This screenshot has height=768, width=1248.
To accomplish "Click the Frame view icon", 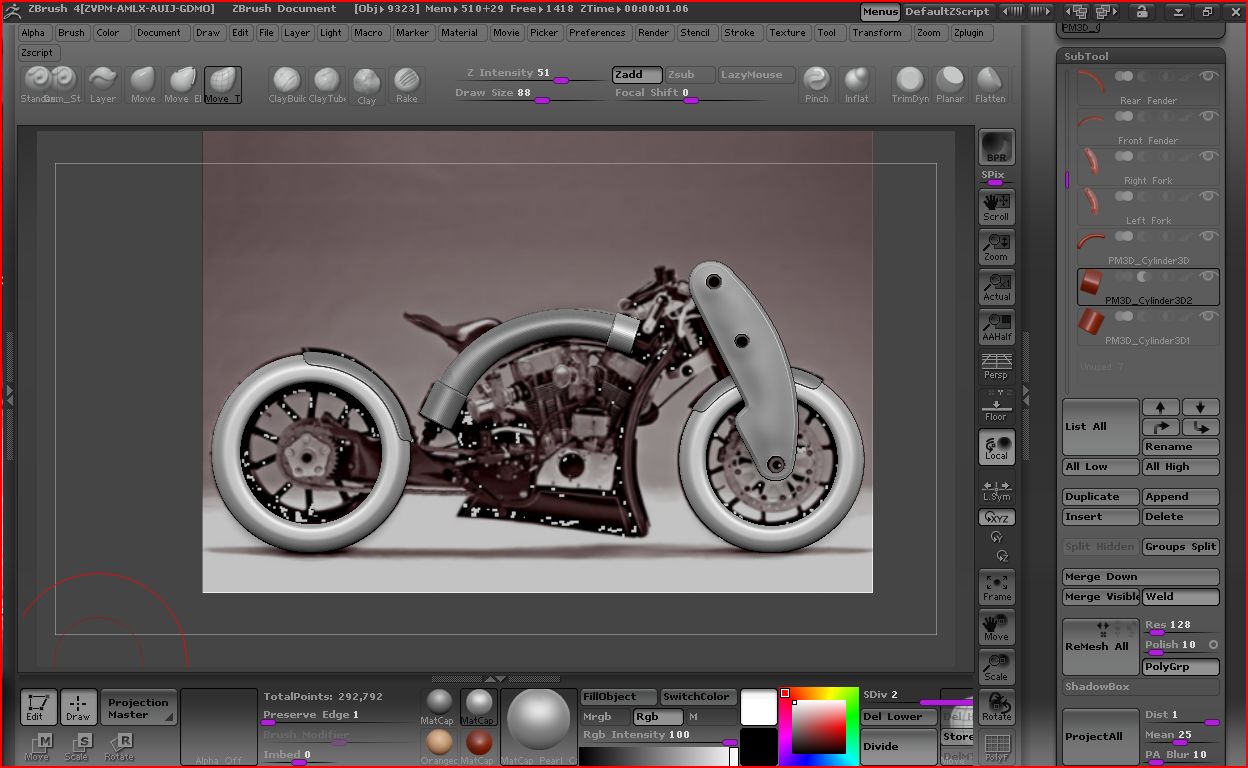I will tap(996, 586).
